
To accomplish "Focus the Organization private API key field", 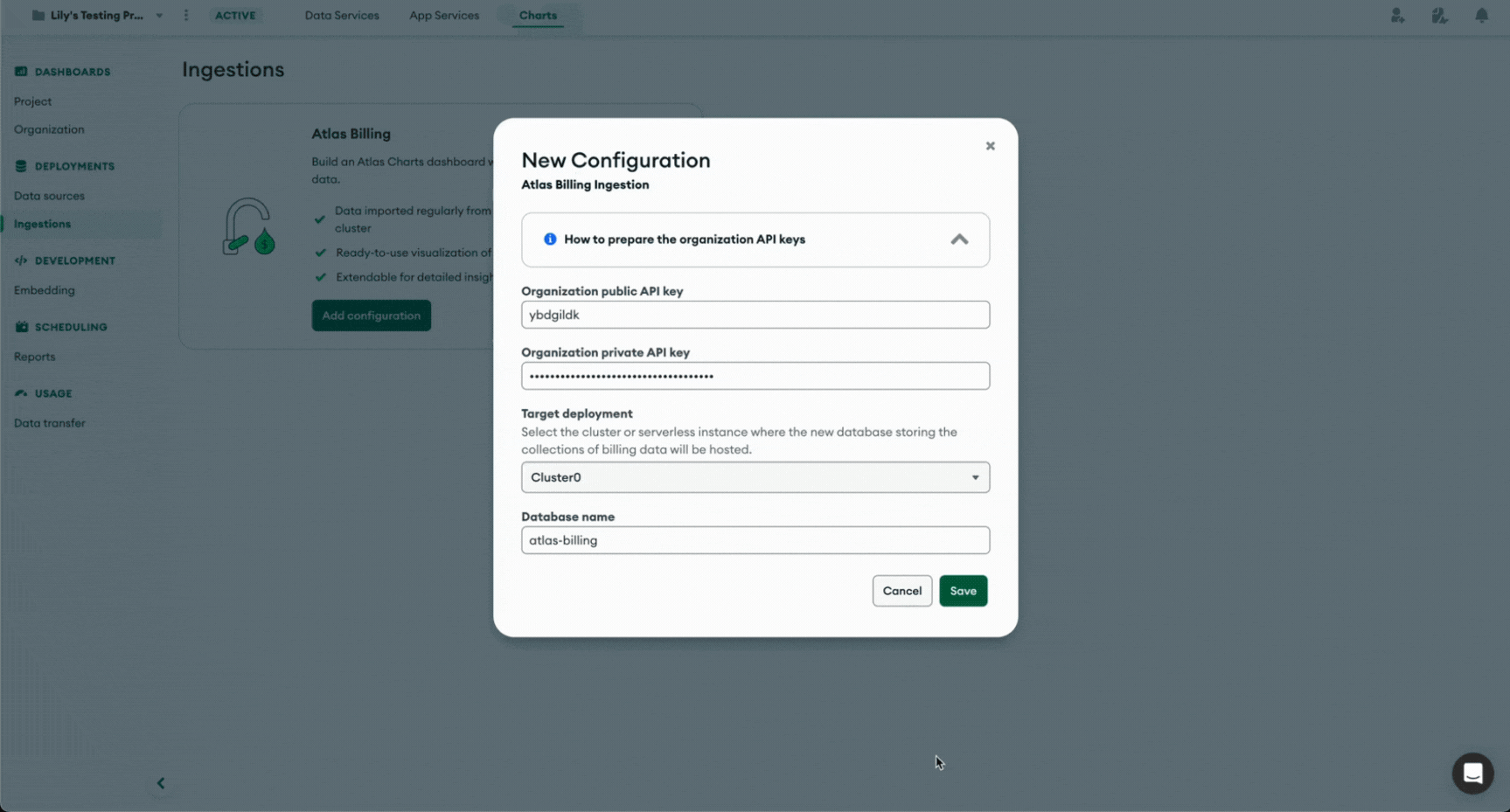I will coord(755,376).
